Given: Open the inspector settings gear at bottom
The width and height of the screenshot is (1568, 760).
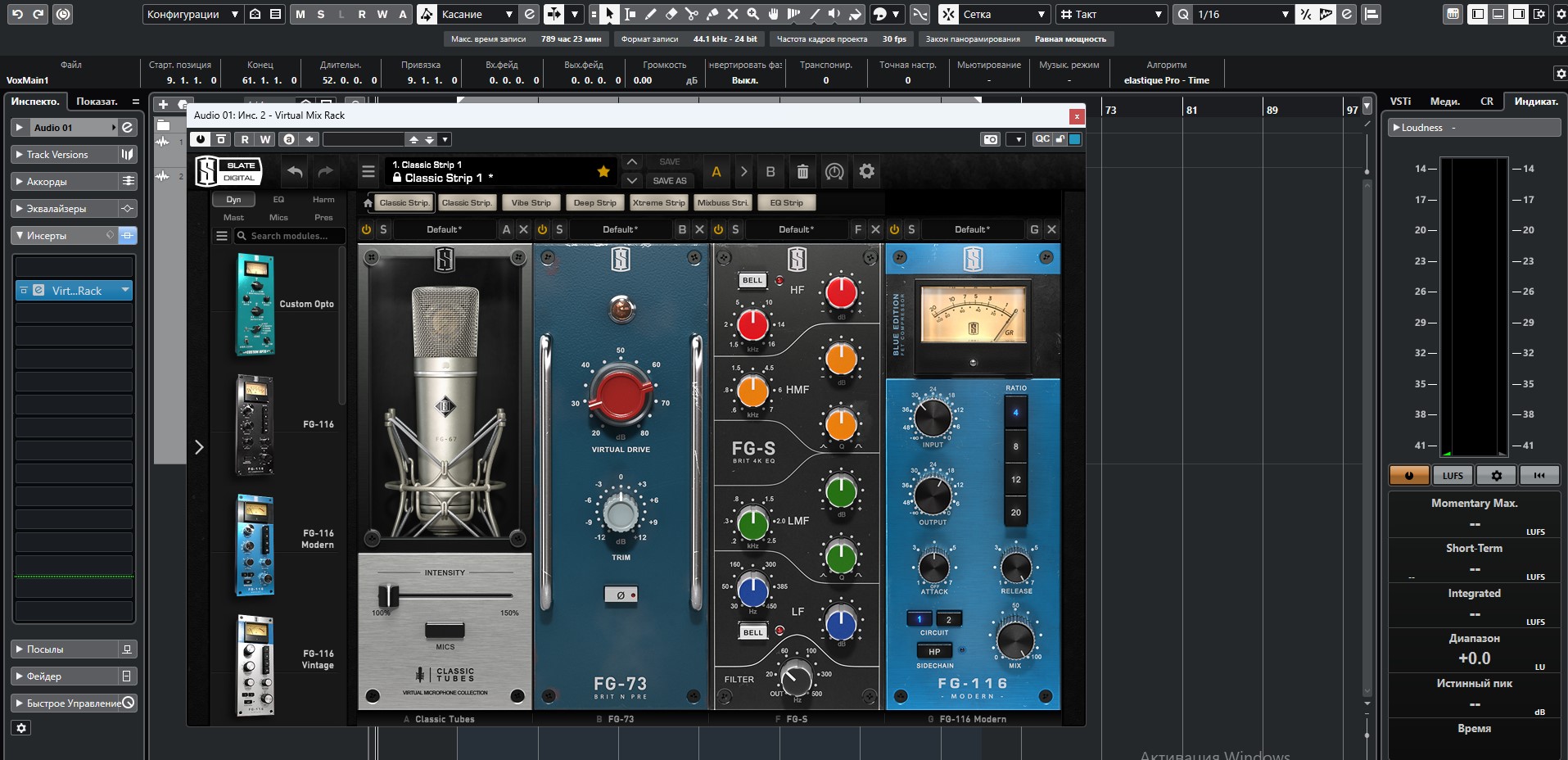Looking at the screenshot, I should pyautogui.click(x=21, y=727).
